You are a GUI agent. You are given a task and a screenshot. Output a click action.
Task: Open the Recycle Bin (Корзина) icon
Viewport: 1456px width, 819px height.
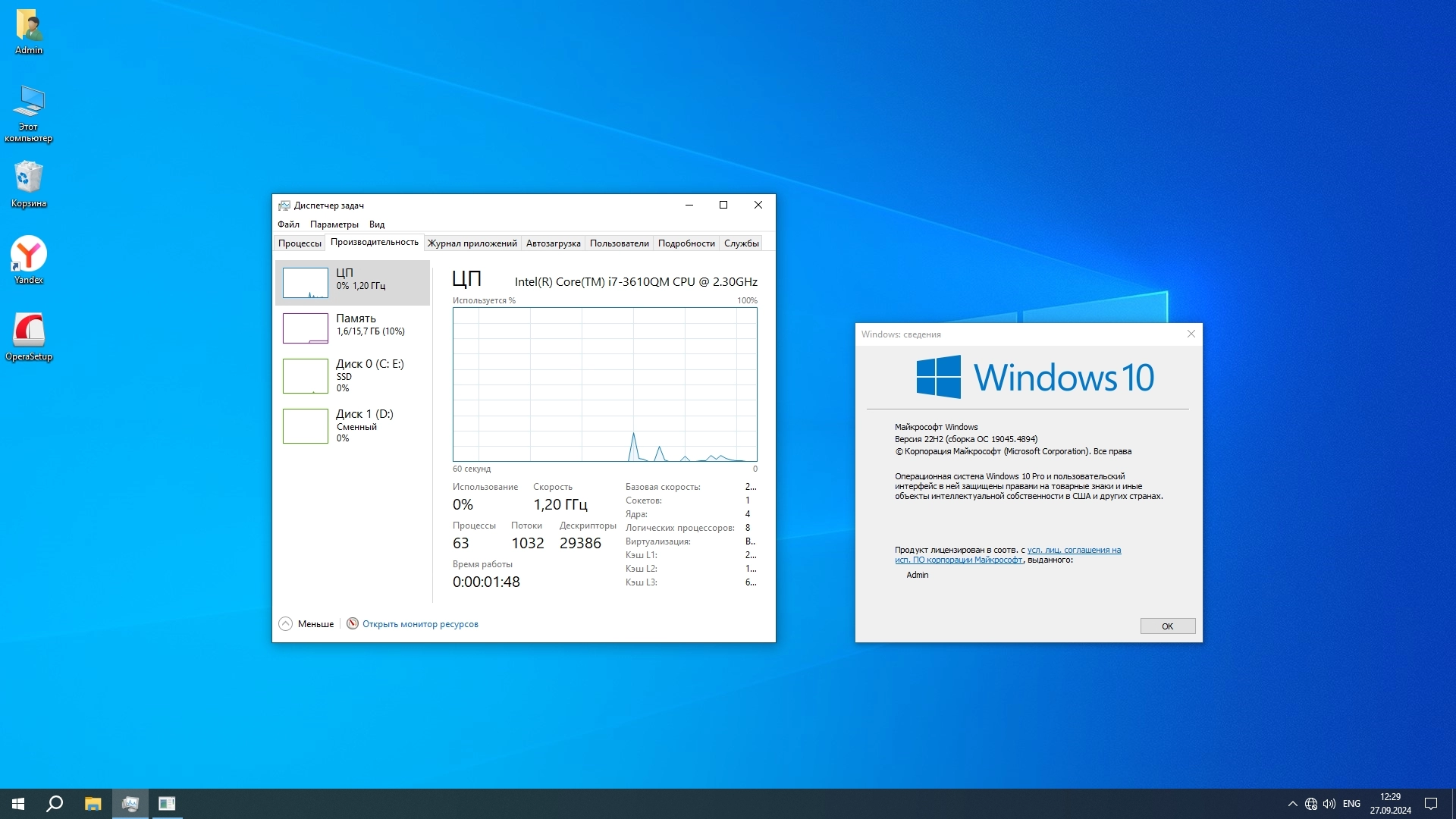[29, 178]
